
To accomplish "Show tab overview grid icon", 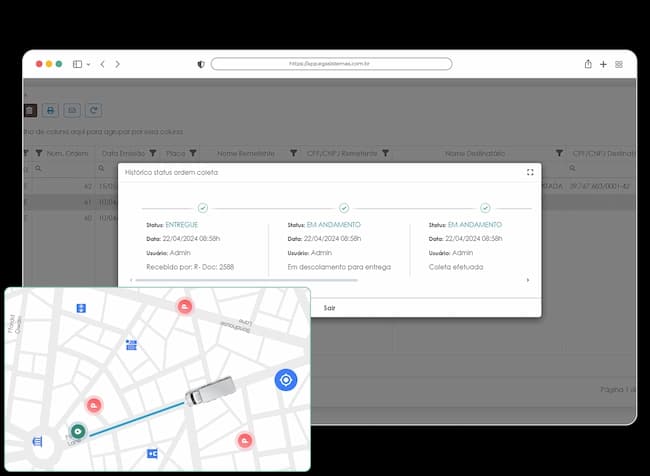I will [619, 64].
